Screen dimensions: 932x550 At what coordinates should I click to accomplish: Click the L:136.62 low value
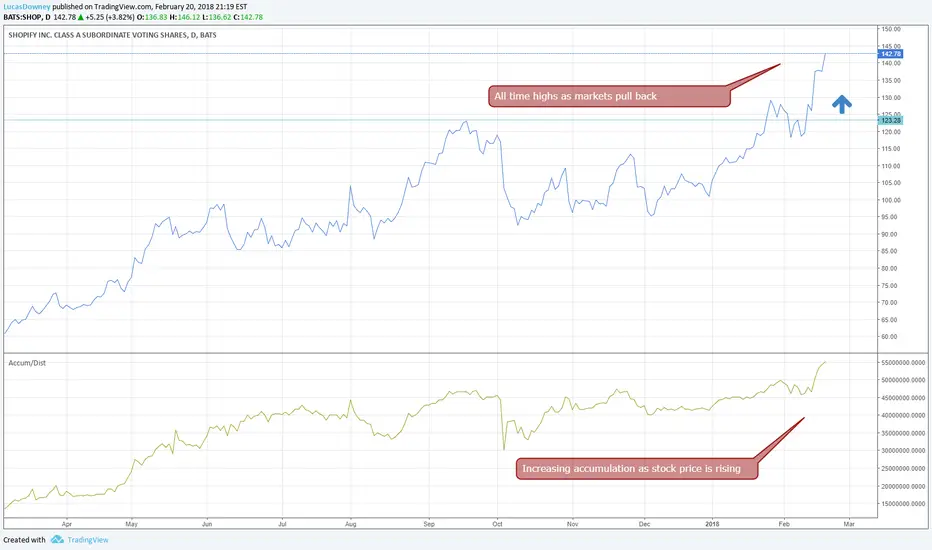[x=217, y=17]
